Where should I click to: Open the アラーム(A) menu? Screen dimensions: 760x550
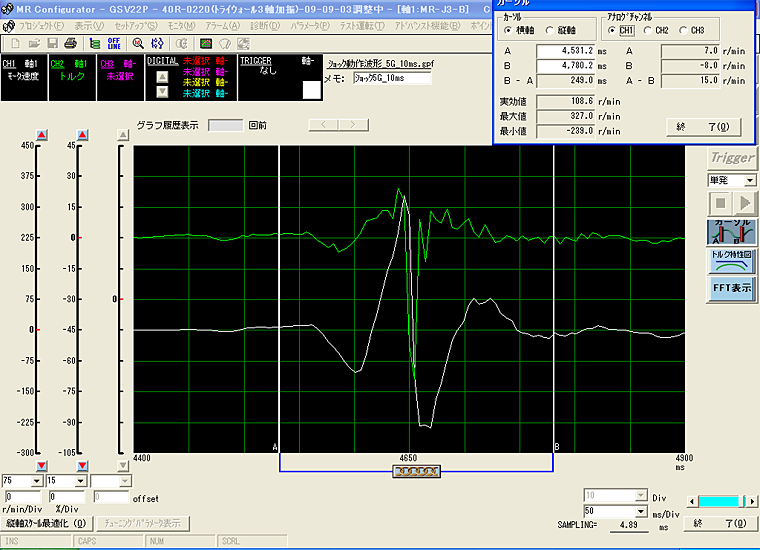point(222,26)
